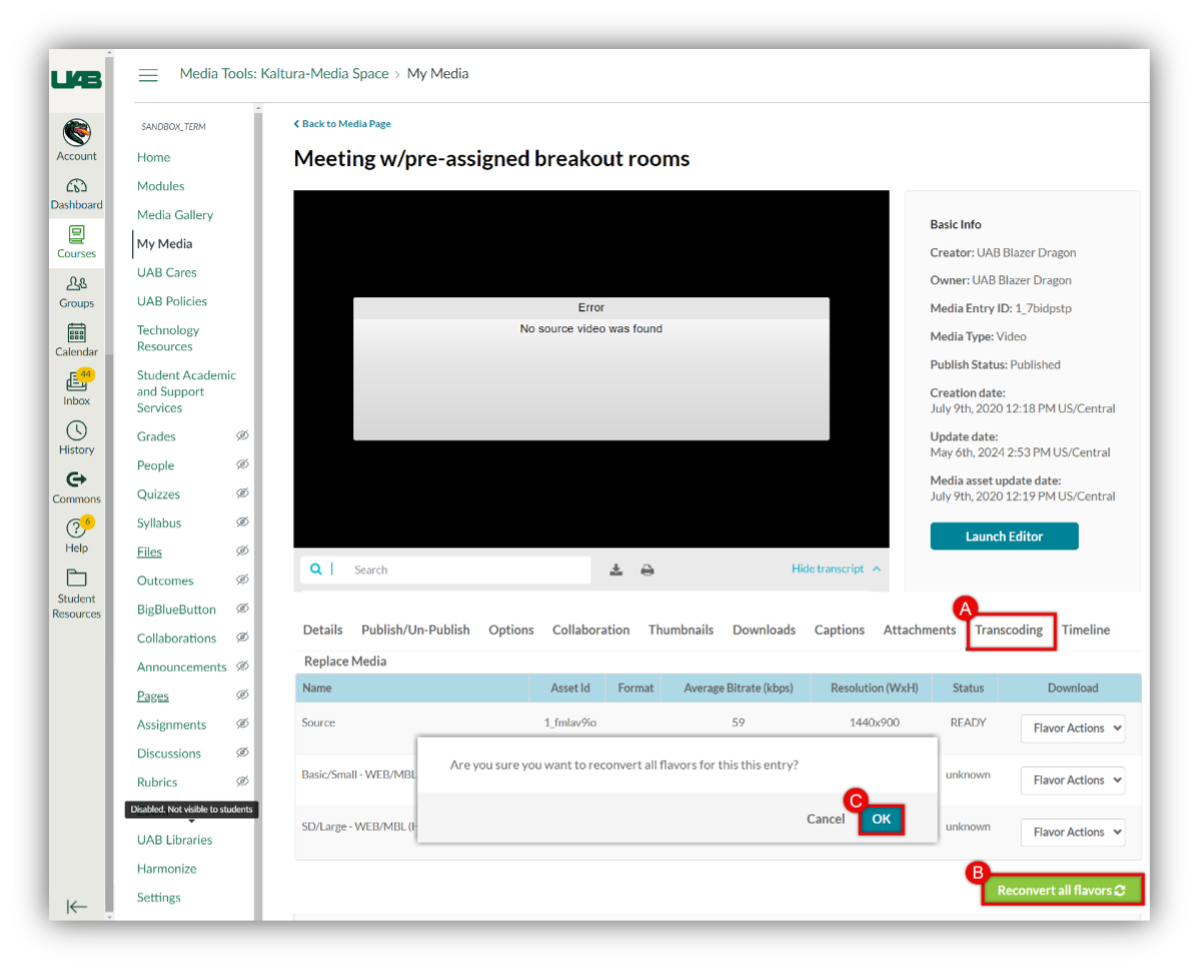
Task: Open Flavor Actions for the Source flavor
Action: click(1072, 728)
